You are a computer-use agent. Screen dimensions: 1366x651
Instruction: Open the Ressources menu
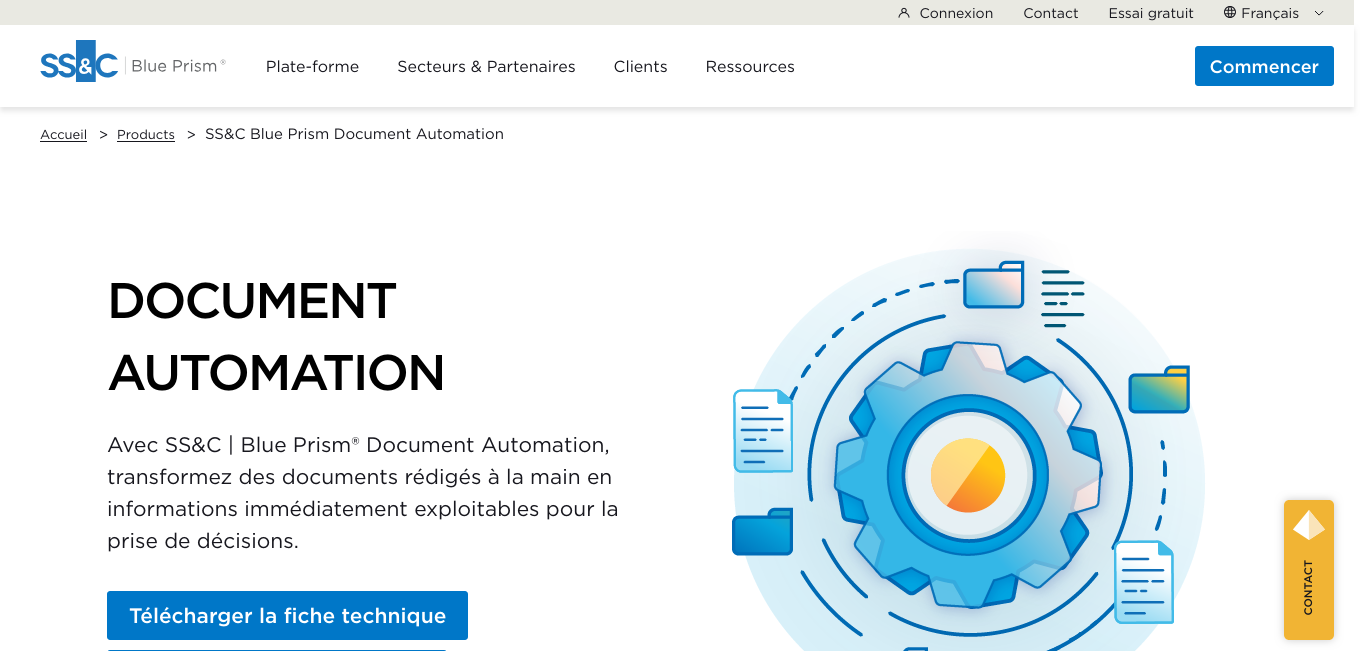pyautogui.click(x=750, y=66)
